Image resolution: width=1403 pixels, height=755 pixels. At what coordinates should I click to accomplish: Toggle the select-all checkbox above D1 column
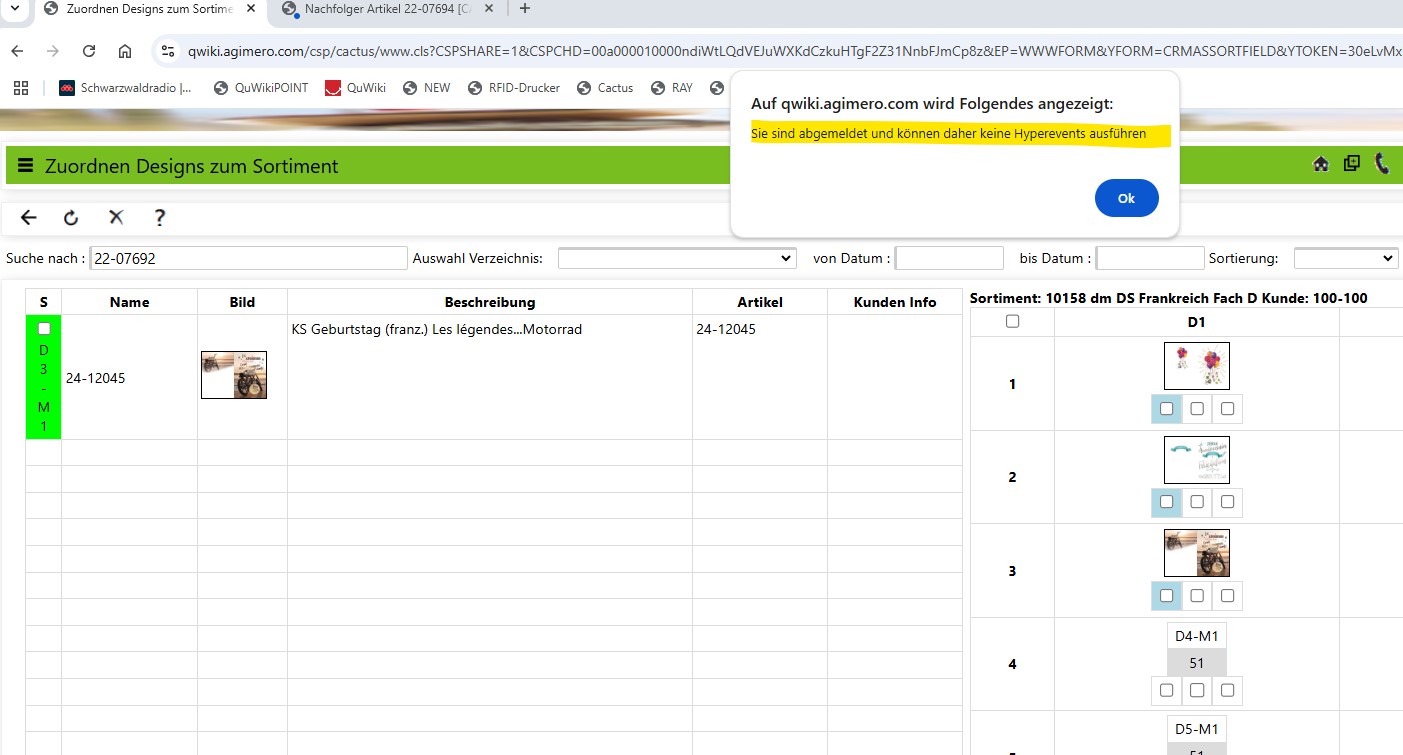(1012, 322)
